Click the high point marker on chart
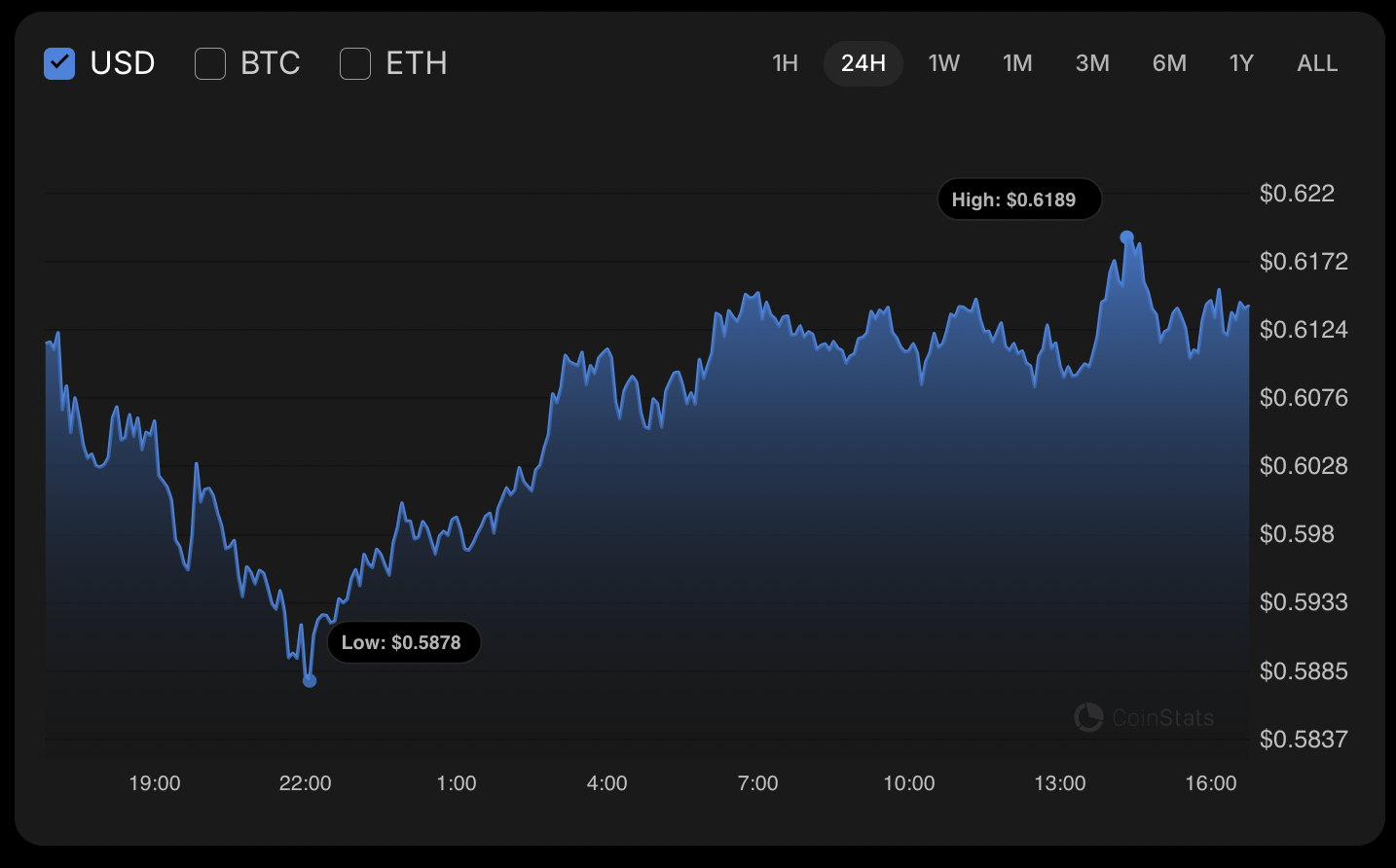The width and height of the screenshot is (1396, 868). point(1128,235)
